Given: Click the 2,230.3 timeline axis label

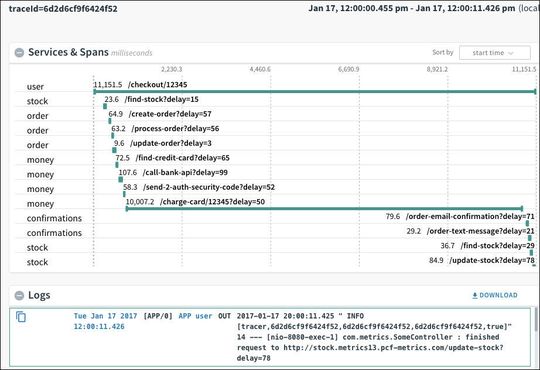Looking at the screenshot, I should coord(172,69).
